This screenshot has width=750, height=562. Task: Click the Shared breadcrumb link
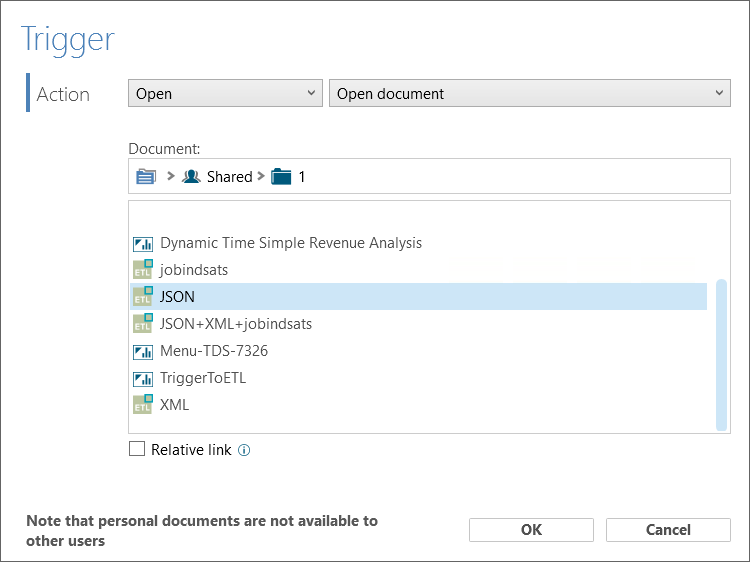point(230,177)
